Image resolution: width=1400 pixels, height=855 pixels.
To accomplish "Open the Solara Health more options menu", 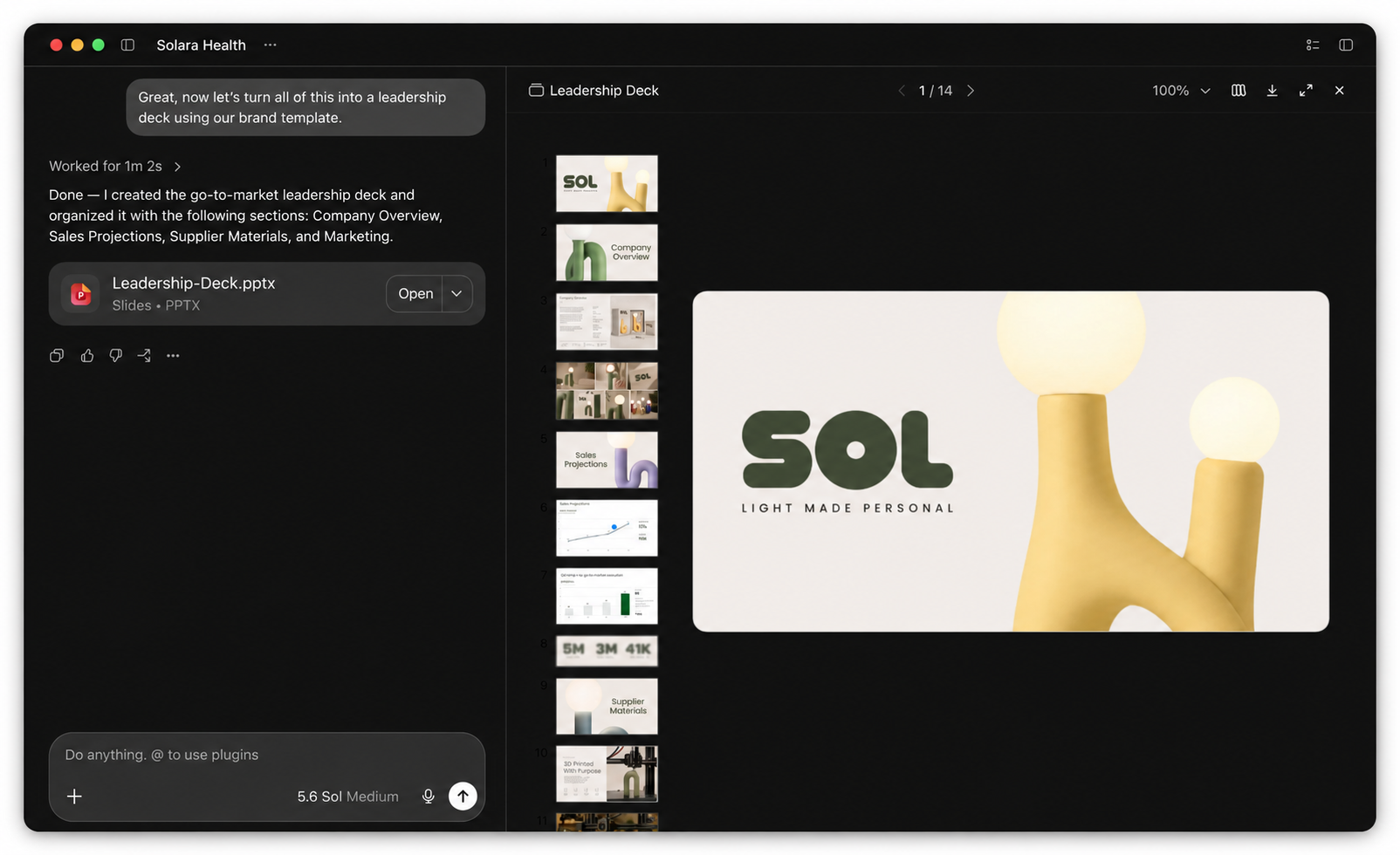I will click(x=270, y=44).
